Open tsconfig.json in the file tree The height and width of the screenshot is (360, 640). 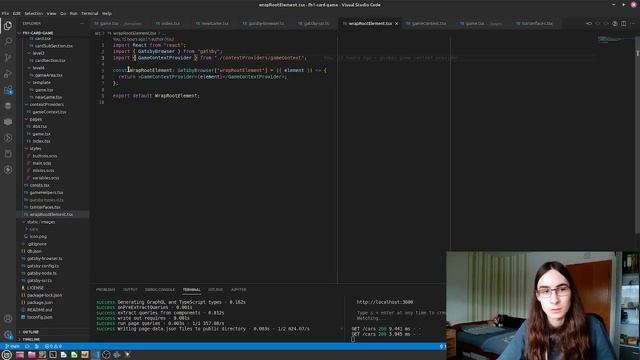pyautogui.click(x=40, y=317)
